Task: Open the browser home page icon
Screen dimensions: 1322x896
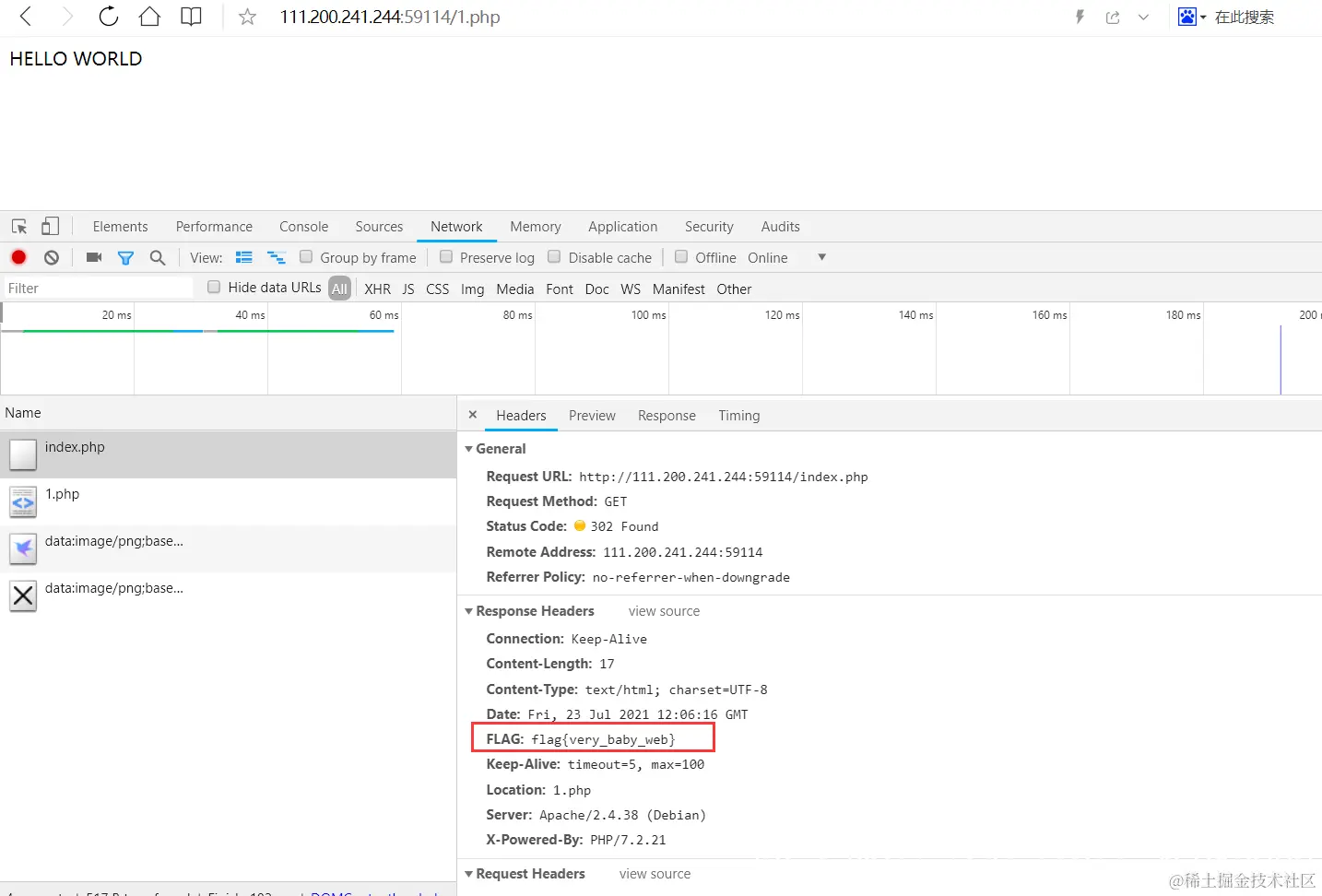Action: click(149, 16)
